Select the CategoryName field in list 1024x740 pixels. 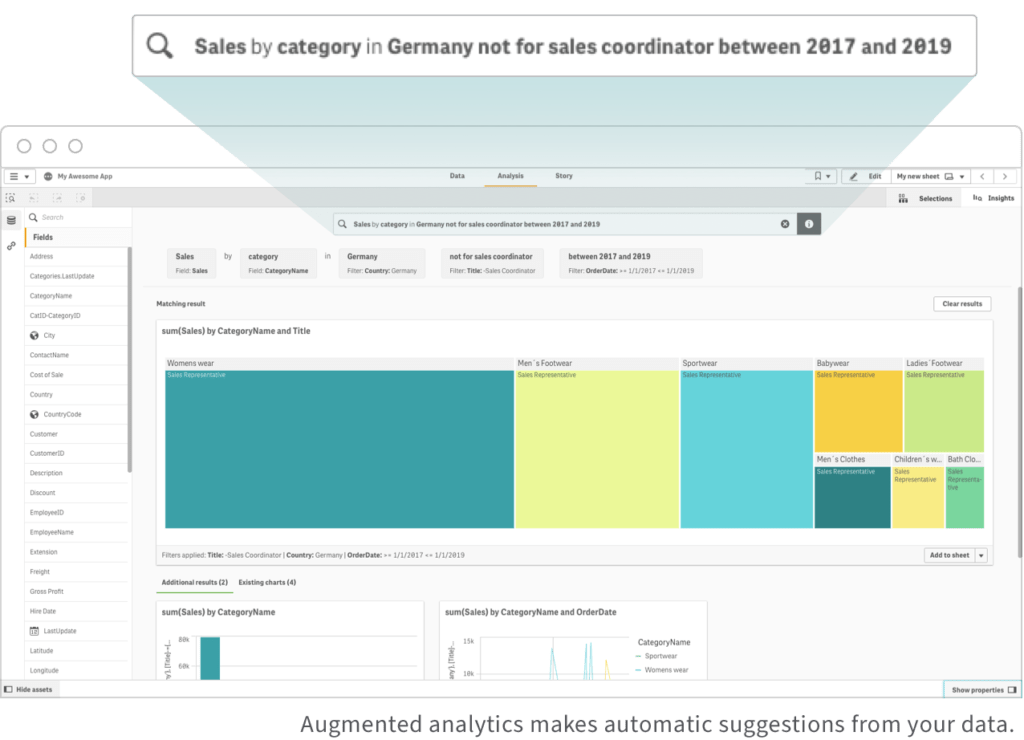pos(76,296)
